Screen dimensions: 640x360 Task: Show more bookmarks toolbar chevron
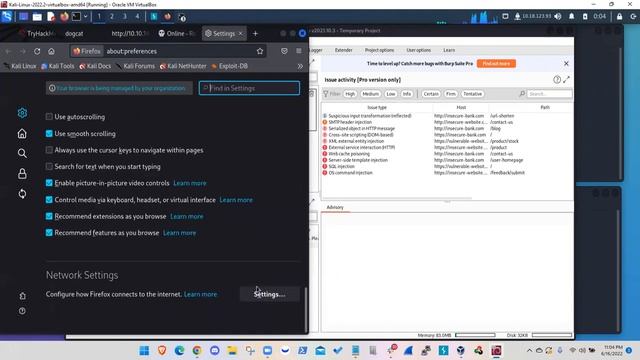[300, 66]
